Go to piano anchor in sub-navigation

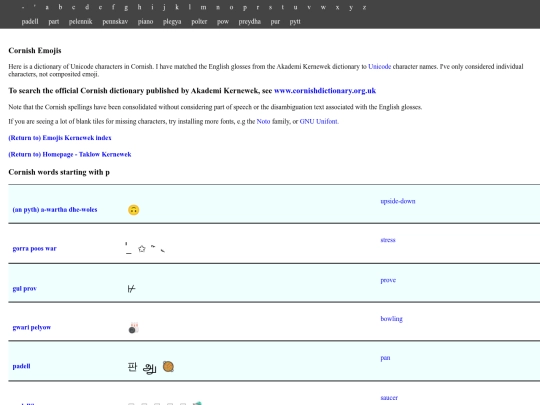145,22
